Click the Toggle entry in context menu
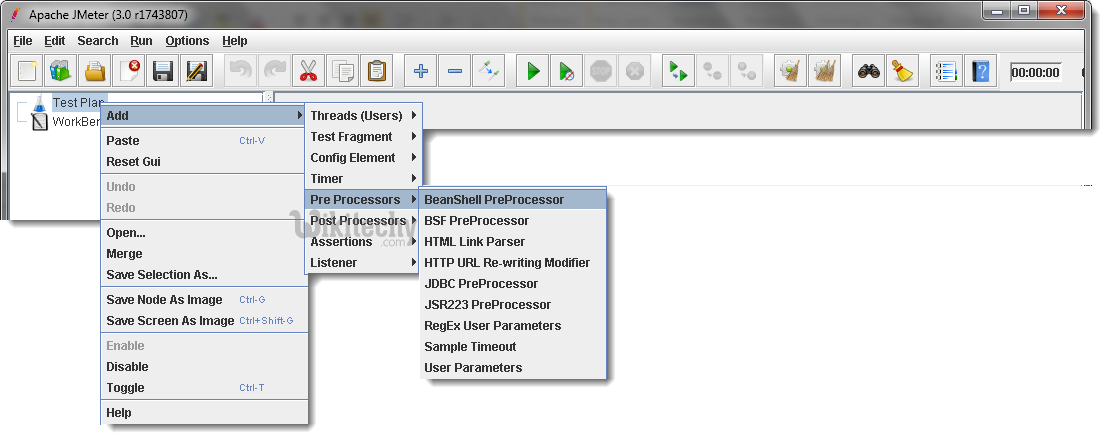Viewport: 1107px width, 433px height. 126,388
